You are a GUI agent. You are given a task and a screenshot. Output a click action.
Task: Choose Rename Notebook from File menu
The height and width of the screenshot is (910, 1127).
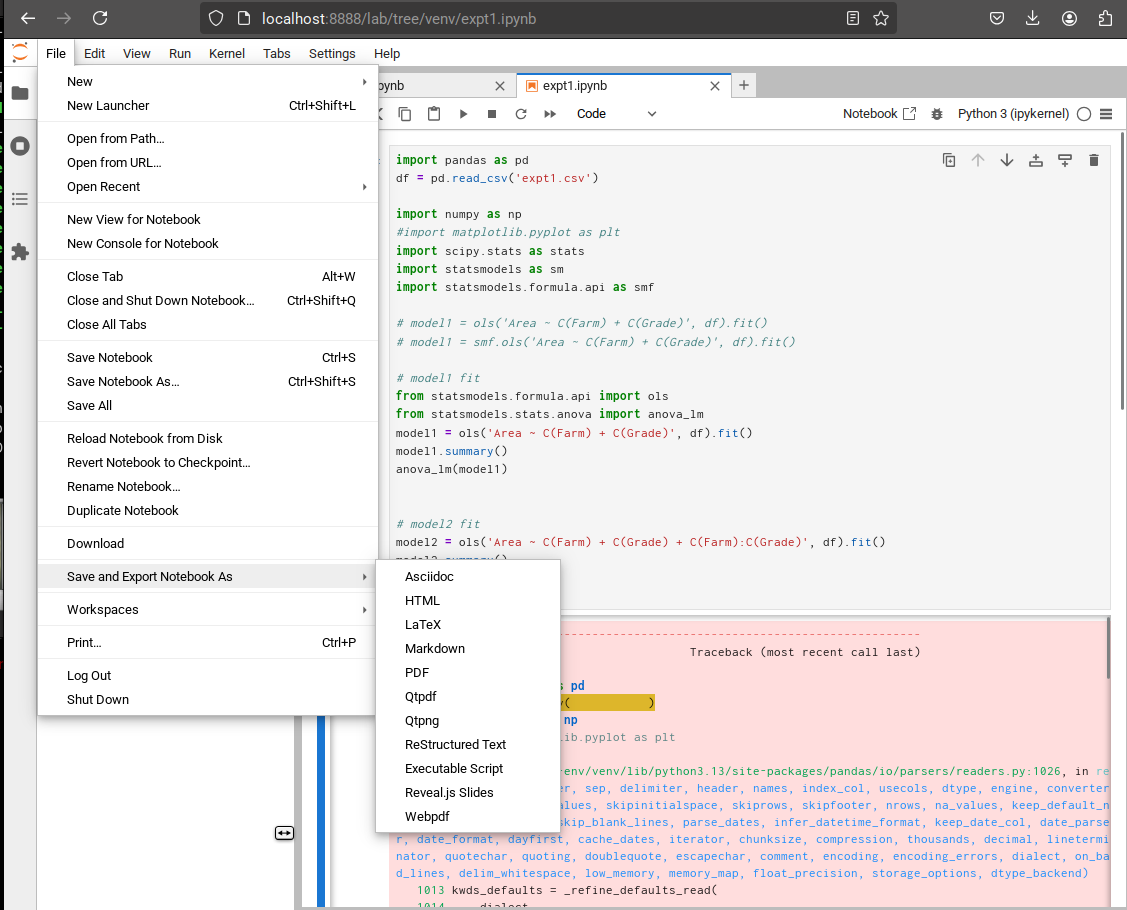[x=207, y=487]
